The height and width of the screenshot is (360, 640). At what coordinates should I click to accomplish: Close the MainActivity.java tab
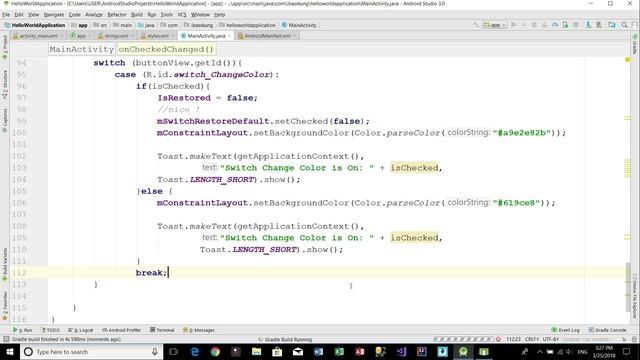(229, 36)
